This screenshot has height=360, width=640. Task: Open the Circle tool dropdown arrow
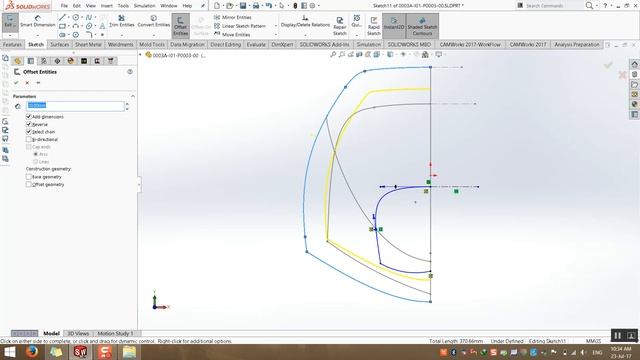click(82, 18)
